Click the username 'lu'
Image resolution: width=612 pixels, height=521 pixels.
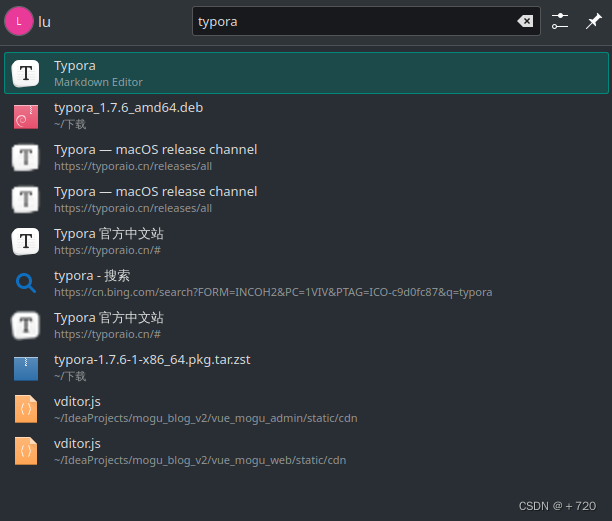(44, 22)
